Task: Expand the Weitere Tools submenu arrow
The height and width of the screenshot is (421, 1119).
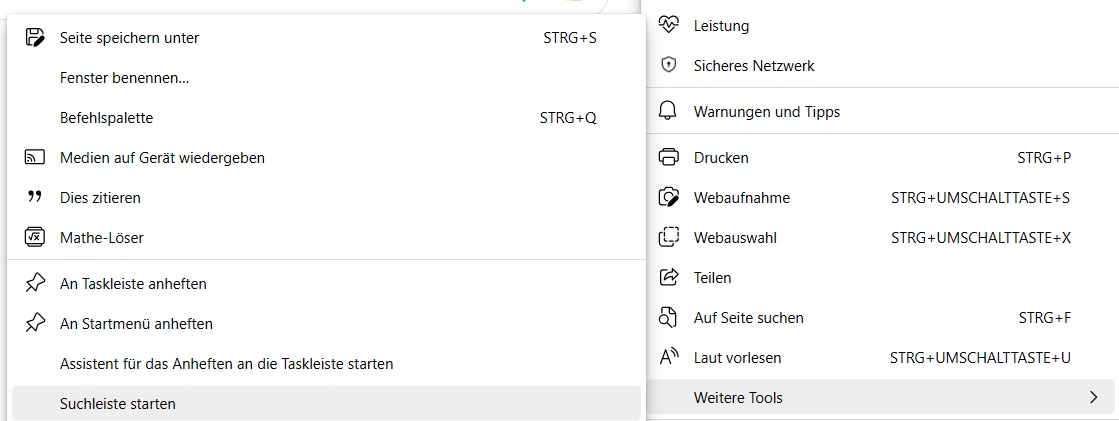Action: click(x=1093, y=398)
